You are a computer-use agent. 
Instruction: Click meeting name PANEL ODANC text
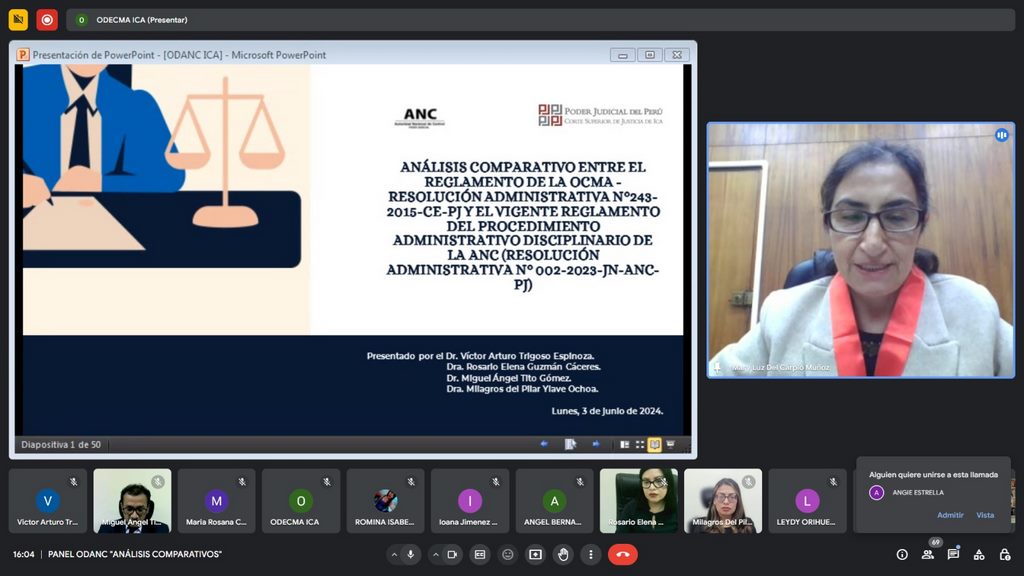pyautogui.click(x=135, y=554)
